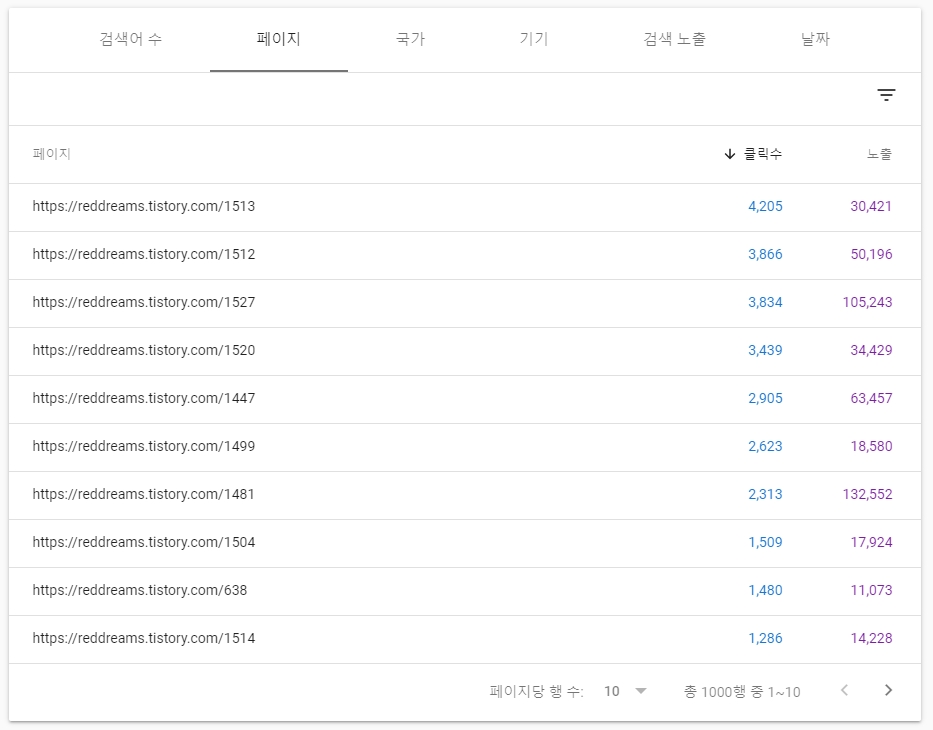Click the 63,457 impressions value
This screenshot has width=933, height=730.
coord(871,399)
